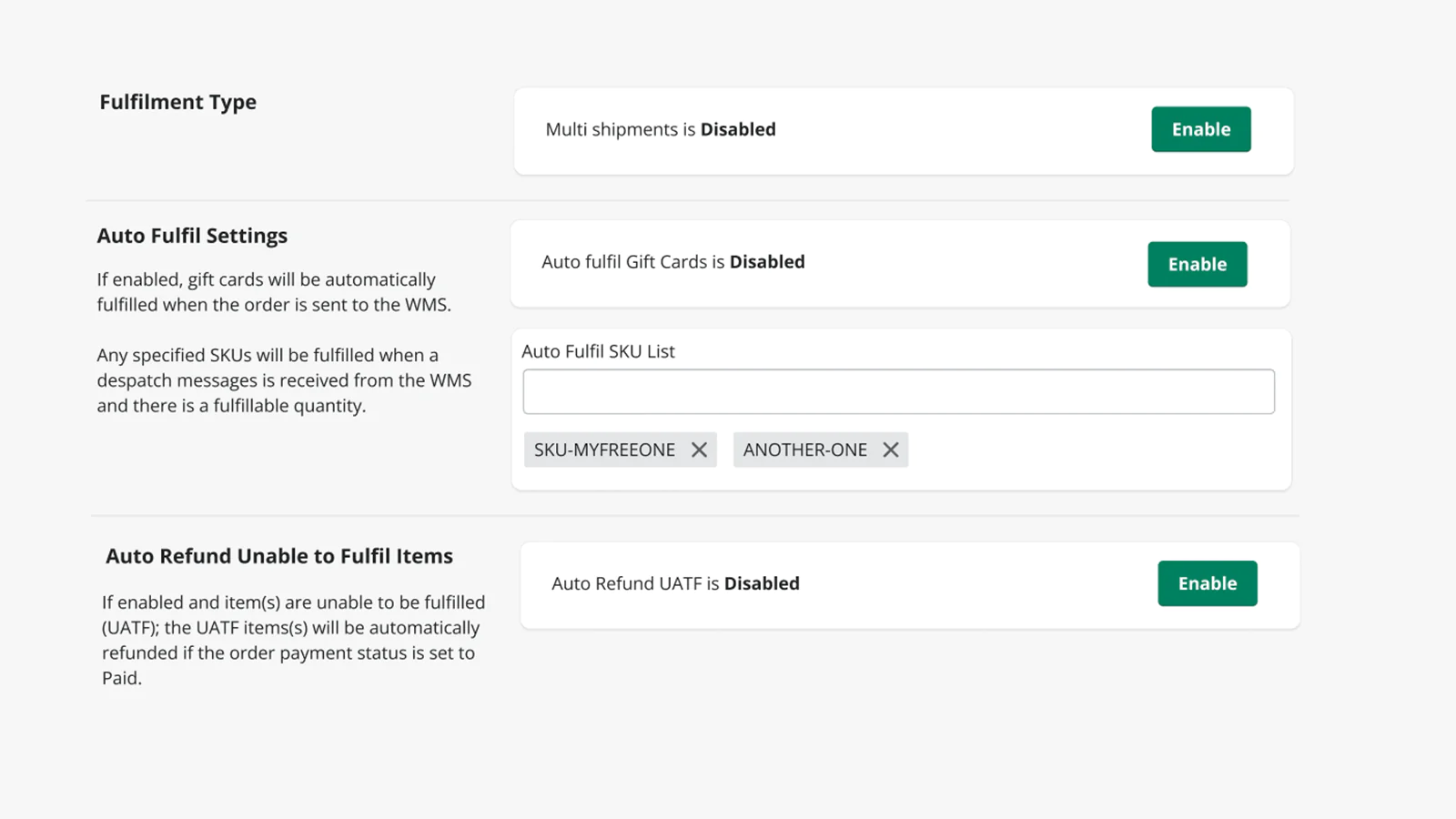Click the 'Auto Fulfil SKU List' label

(598, 351)
